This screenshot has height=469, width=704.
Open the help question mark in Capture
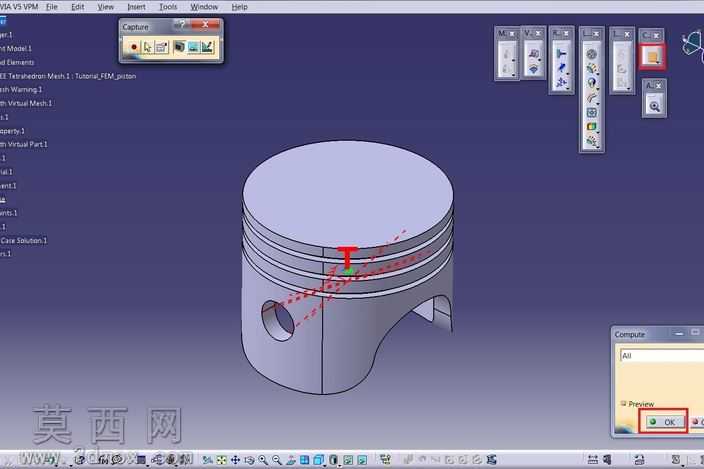pyautogui.click(x=181, y=25)
